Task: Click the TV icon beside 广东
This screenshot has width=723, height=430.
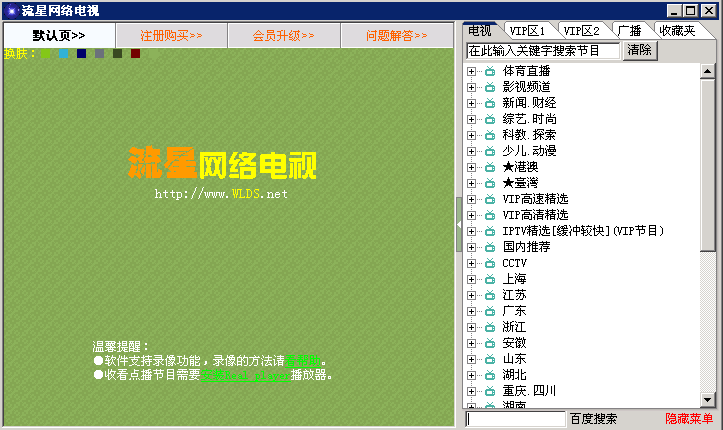Action: pyautogui.click(x=490, y=311)
